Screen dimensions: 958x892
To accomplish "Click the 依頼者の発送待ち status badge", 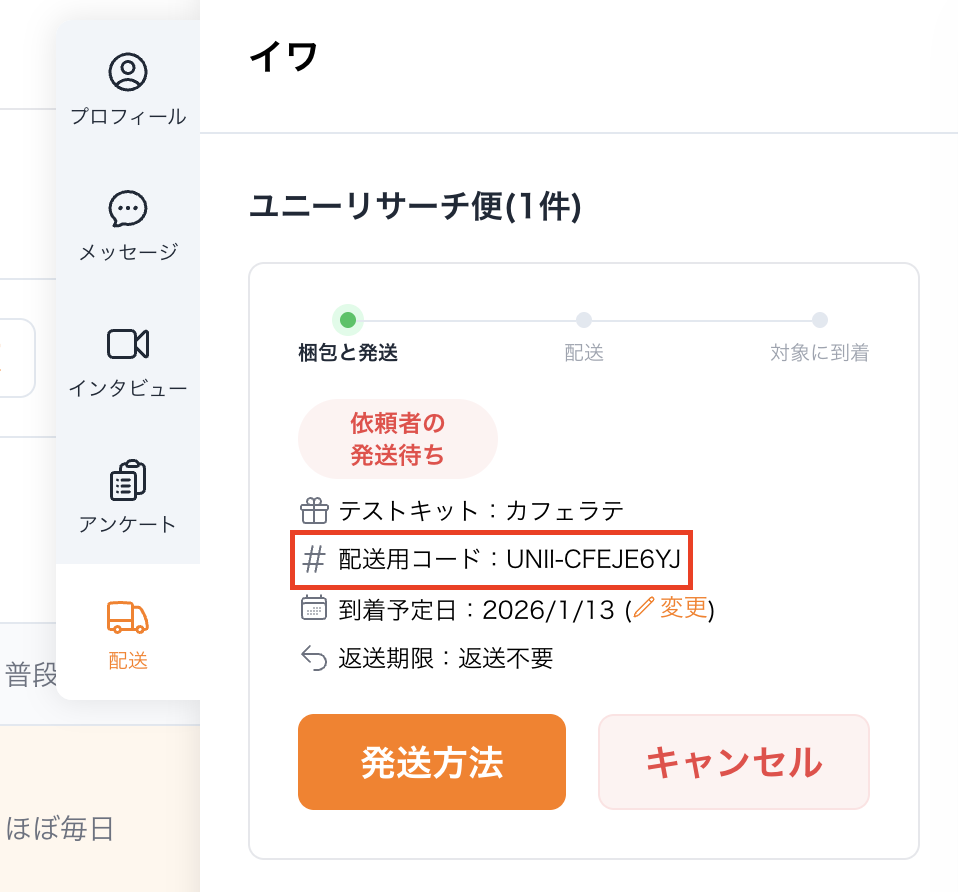I will pos(397,439).
